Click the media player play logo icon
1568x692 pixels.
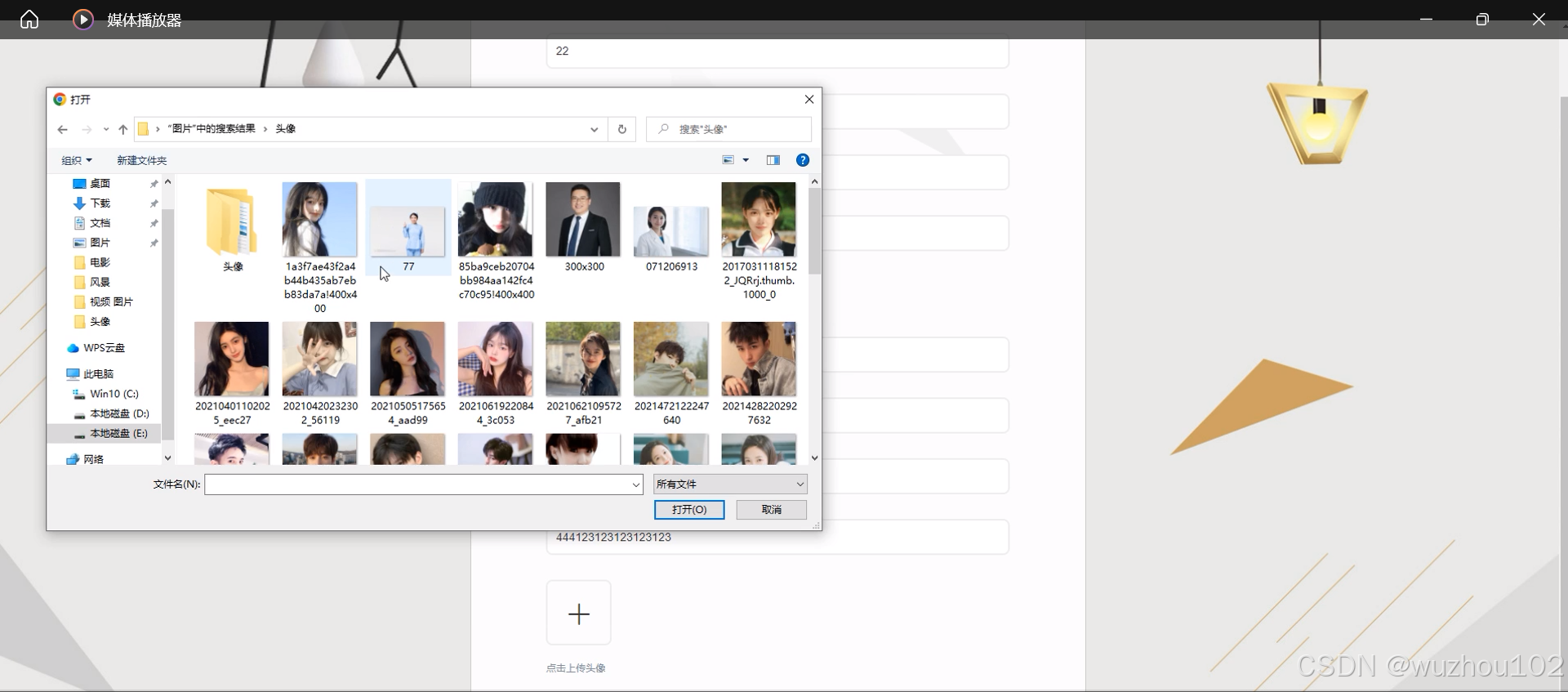click(x=83, y=19)
